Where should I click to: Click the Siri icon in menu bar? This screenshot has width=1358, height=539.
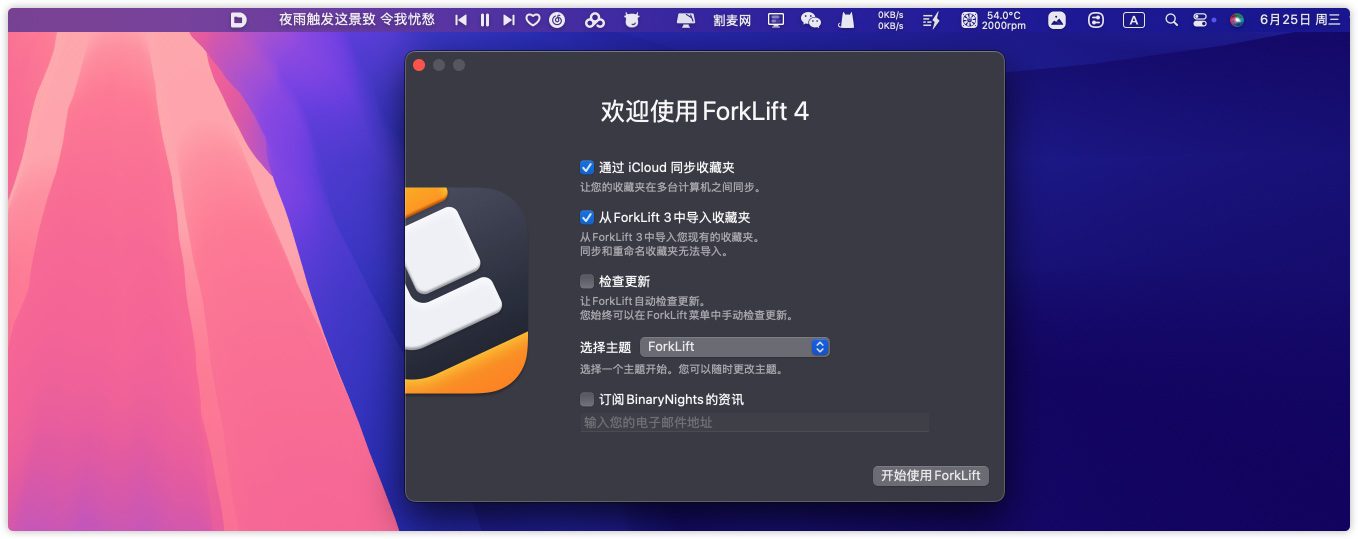(1237, 20)
